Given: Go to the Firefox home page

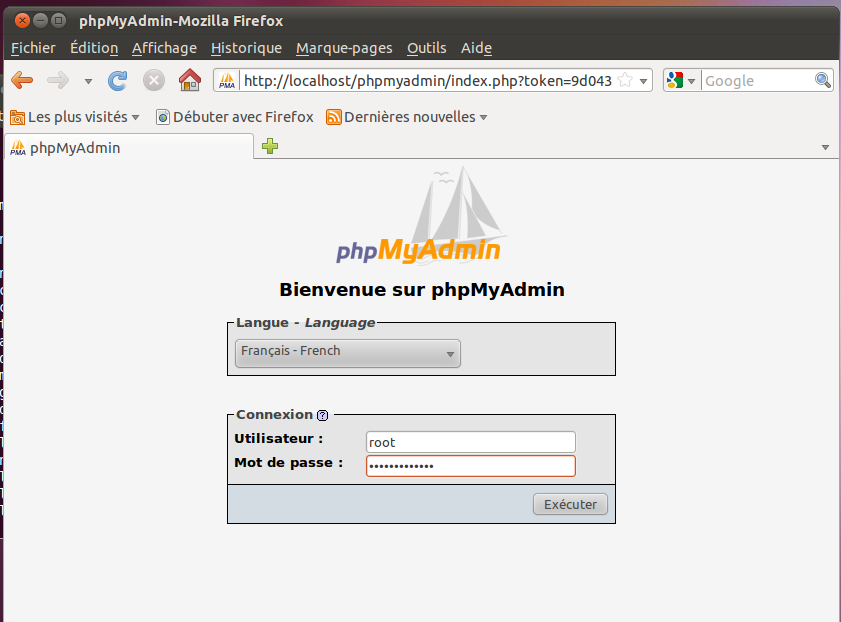Looking at the screenshot, I should (x=189, y=81).
